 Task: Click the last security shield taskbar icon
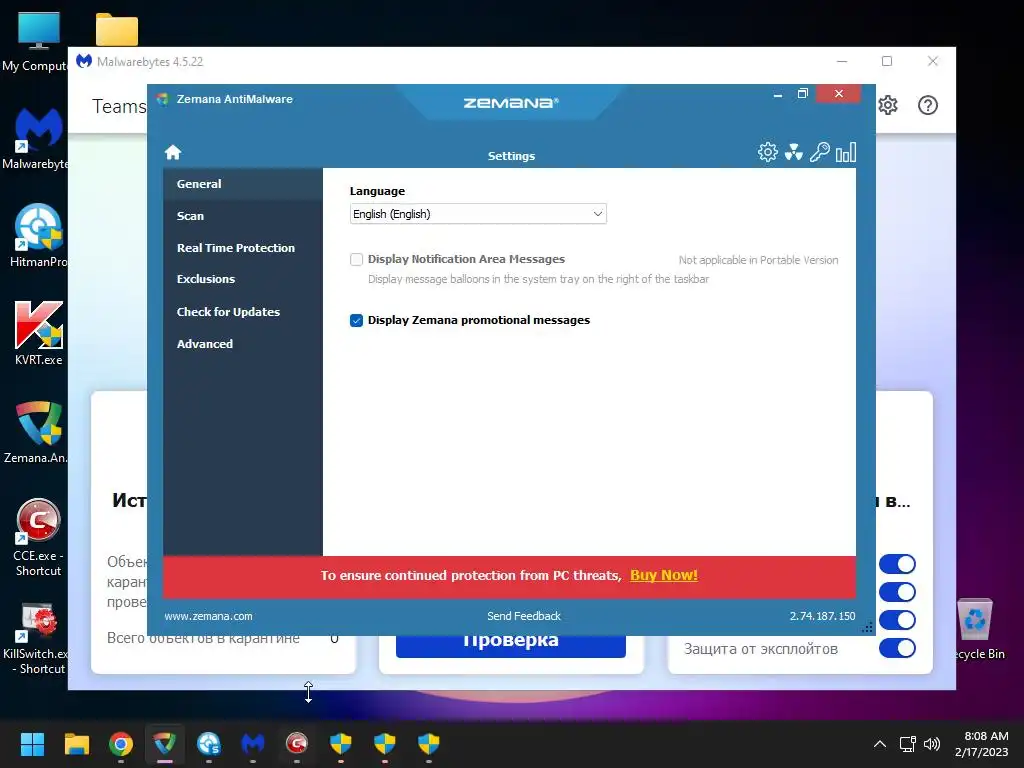(x=428, y=744)
